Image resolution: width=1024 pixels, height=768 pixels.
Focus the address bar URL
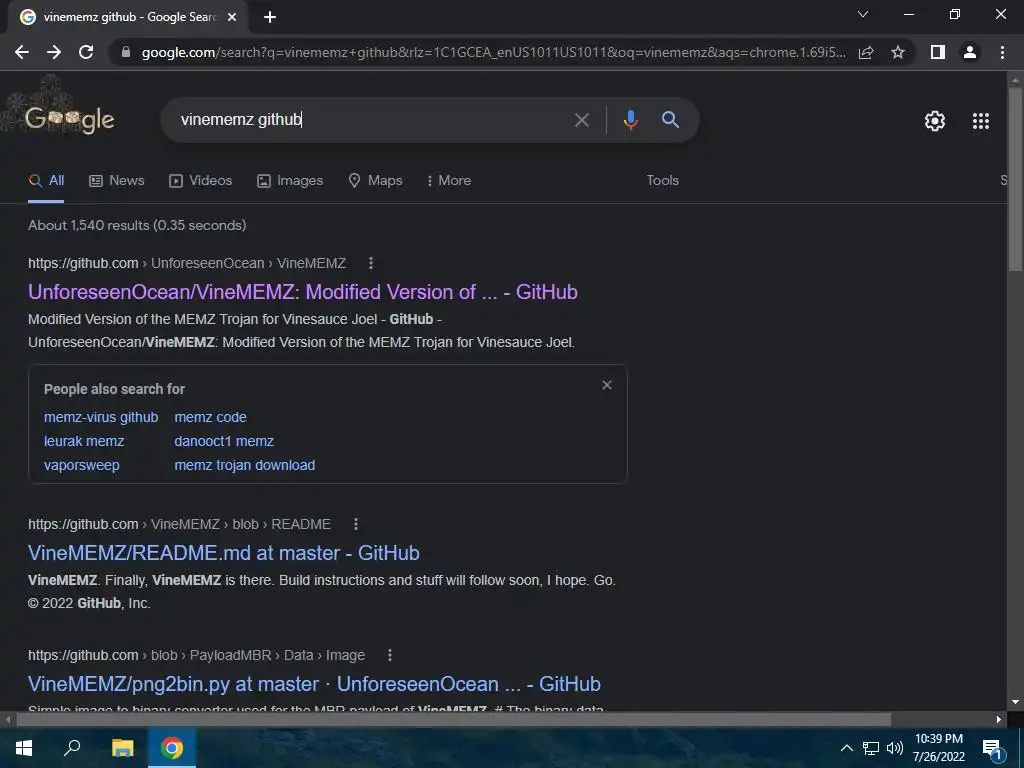tap(493, 52)
